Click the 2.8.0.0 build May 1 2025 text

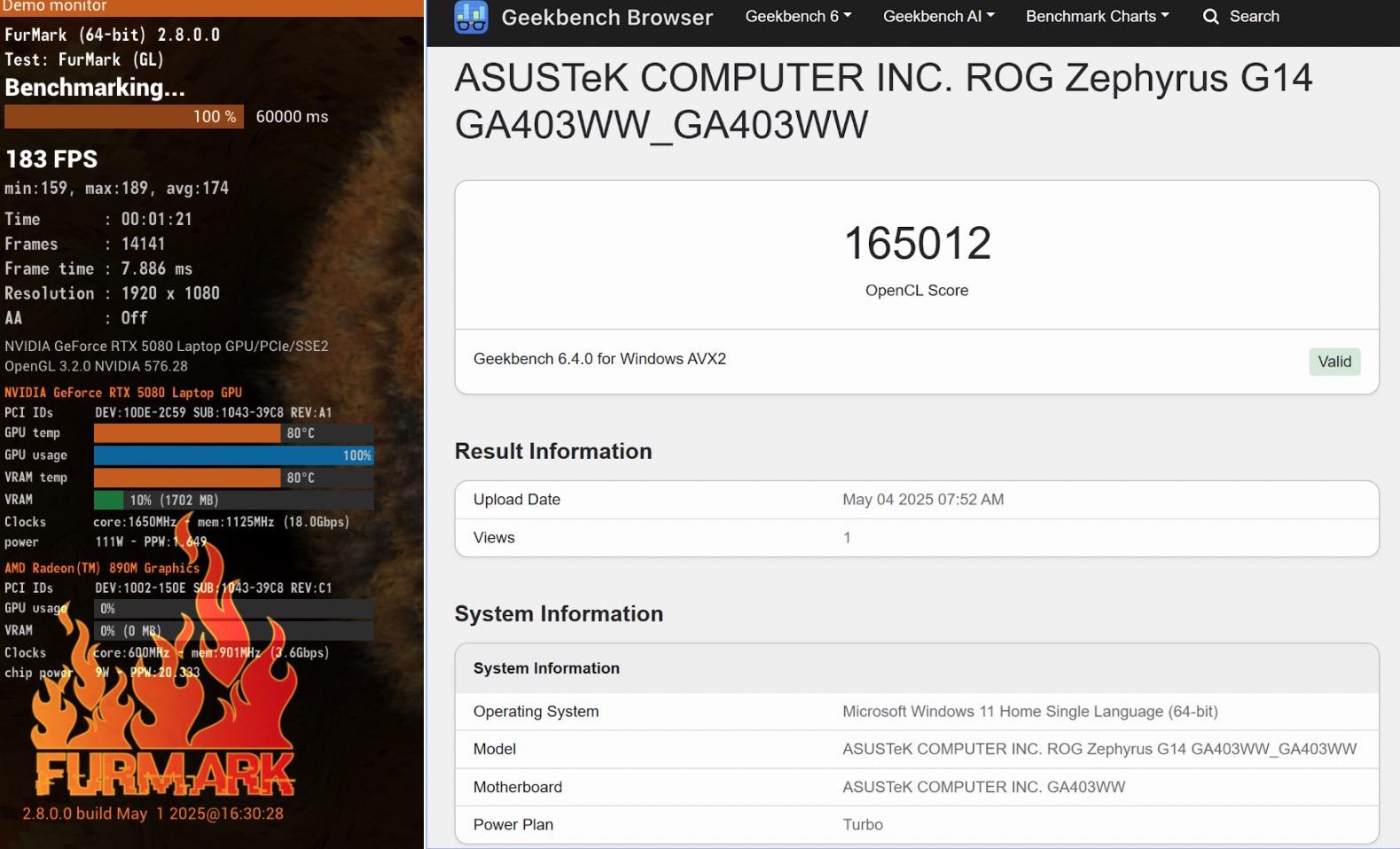tap(153, 813)
